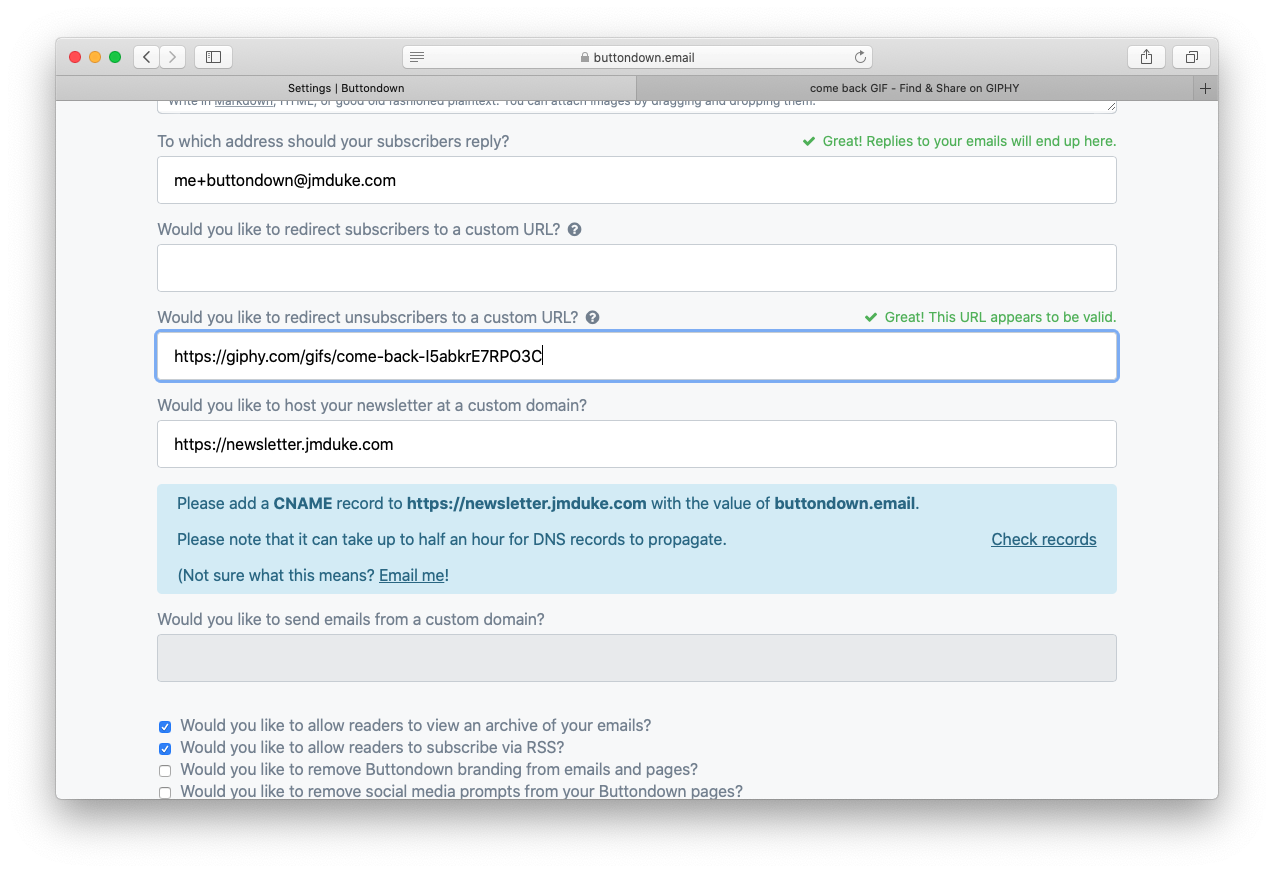
Task: Switch to the come back GIF GIPHY tab
Action: tap(914, 88)
